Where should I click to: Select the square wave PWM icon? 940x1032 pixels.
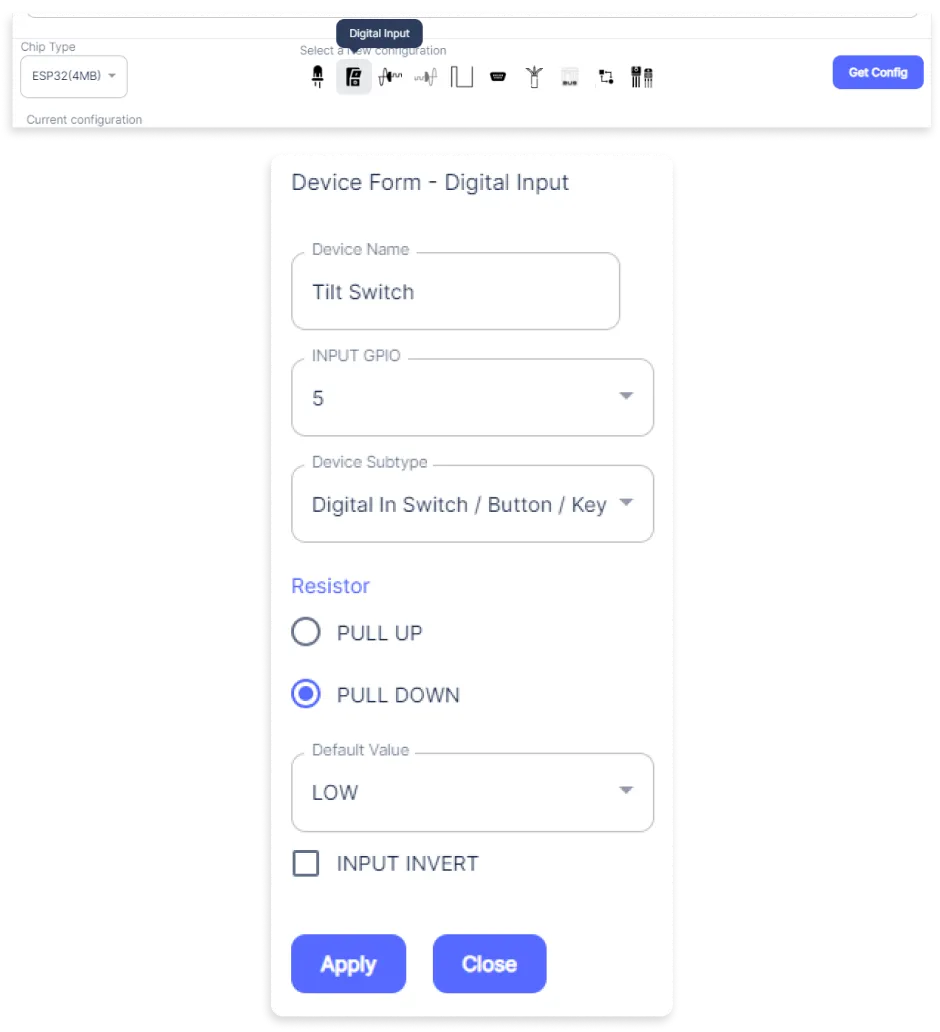click(461, 77)
